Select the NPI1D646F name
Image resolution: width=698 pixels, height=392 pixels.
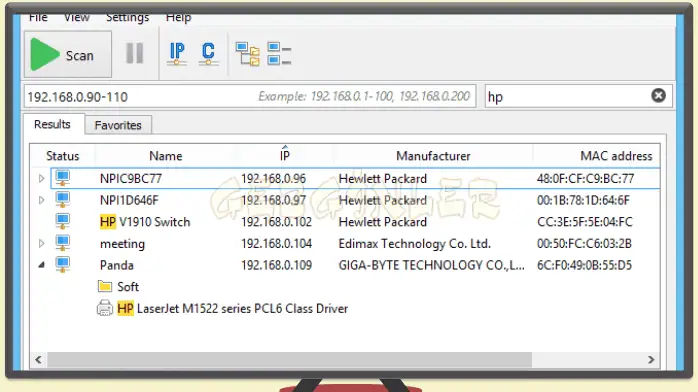129,200
